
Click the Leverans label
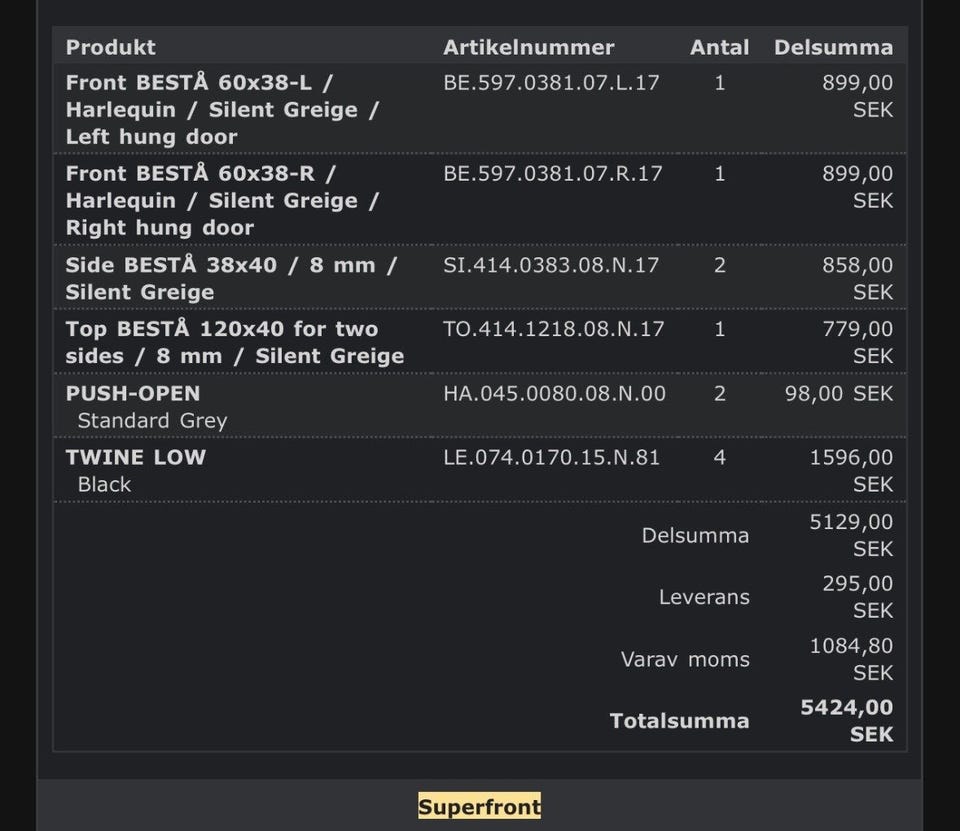click(704, 597)
